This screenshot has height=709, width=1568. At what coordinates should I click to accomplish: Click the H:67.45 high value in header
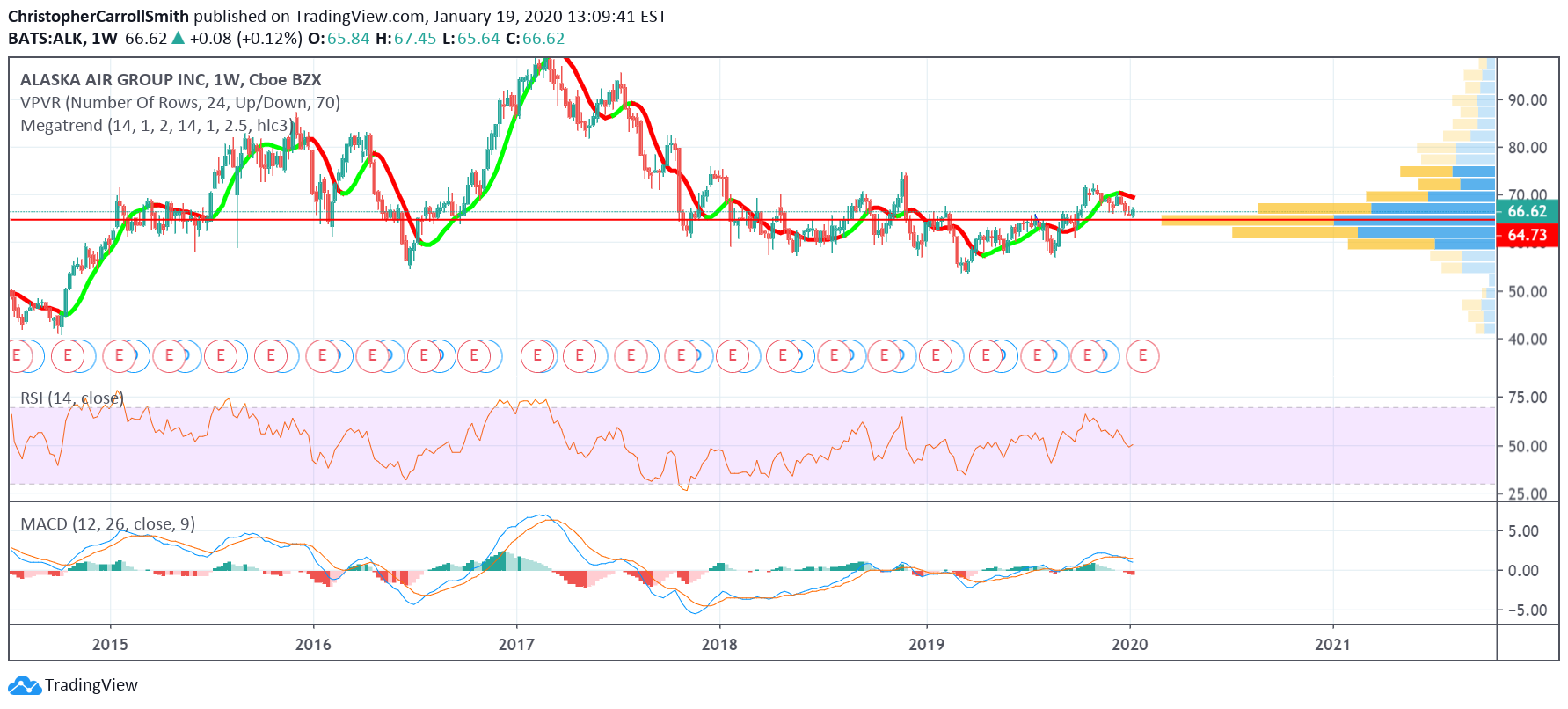click(x=405, y=39)
